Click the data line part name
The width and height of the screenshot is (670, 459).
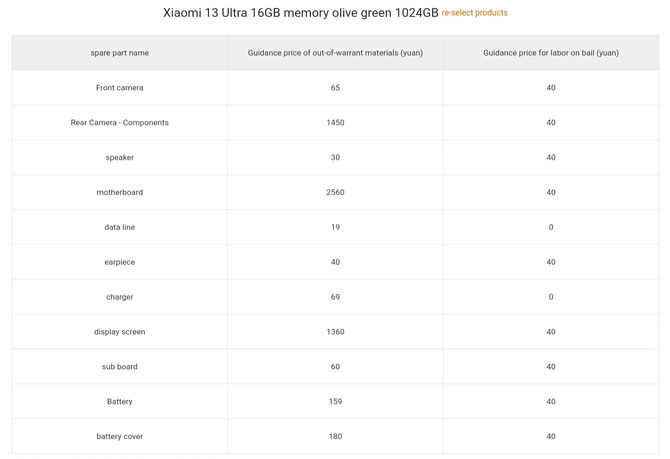(119, 228)
